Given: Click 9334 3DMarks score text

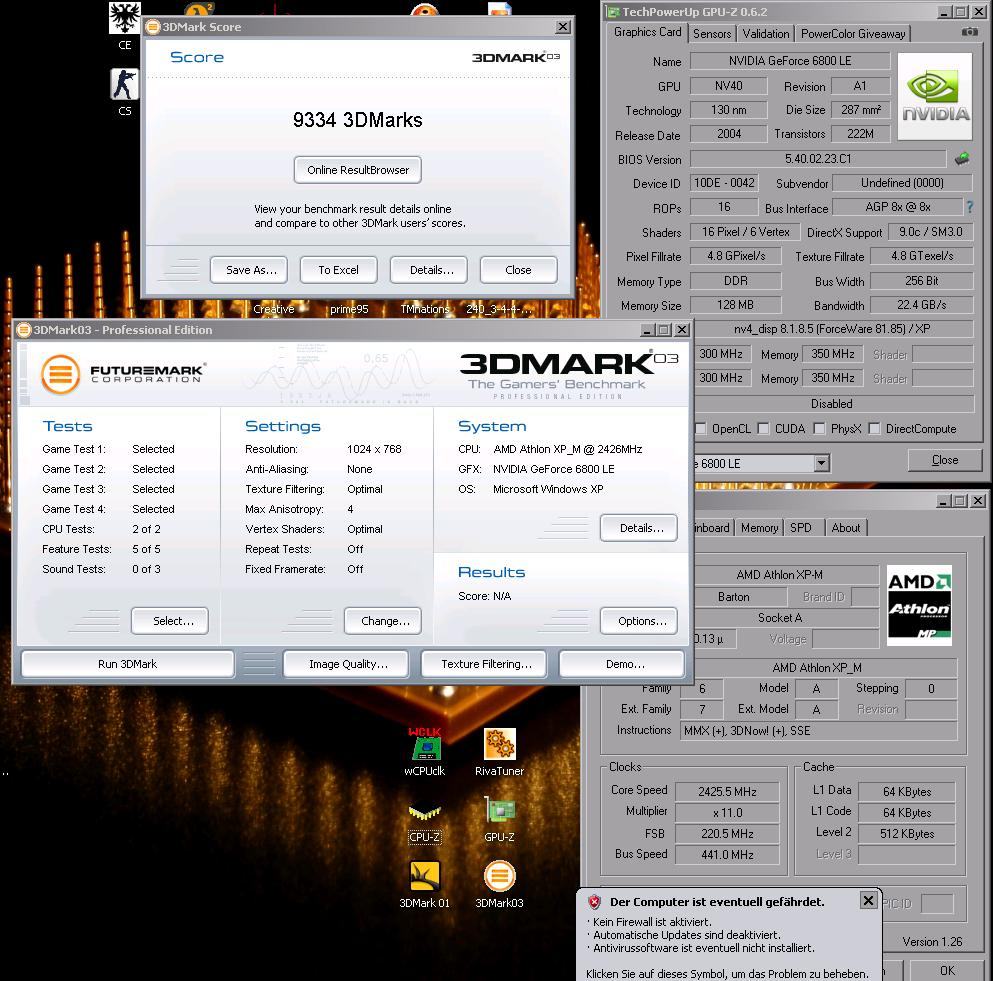Looking at the screenshot, I should coord(357,120).
